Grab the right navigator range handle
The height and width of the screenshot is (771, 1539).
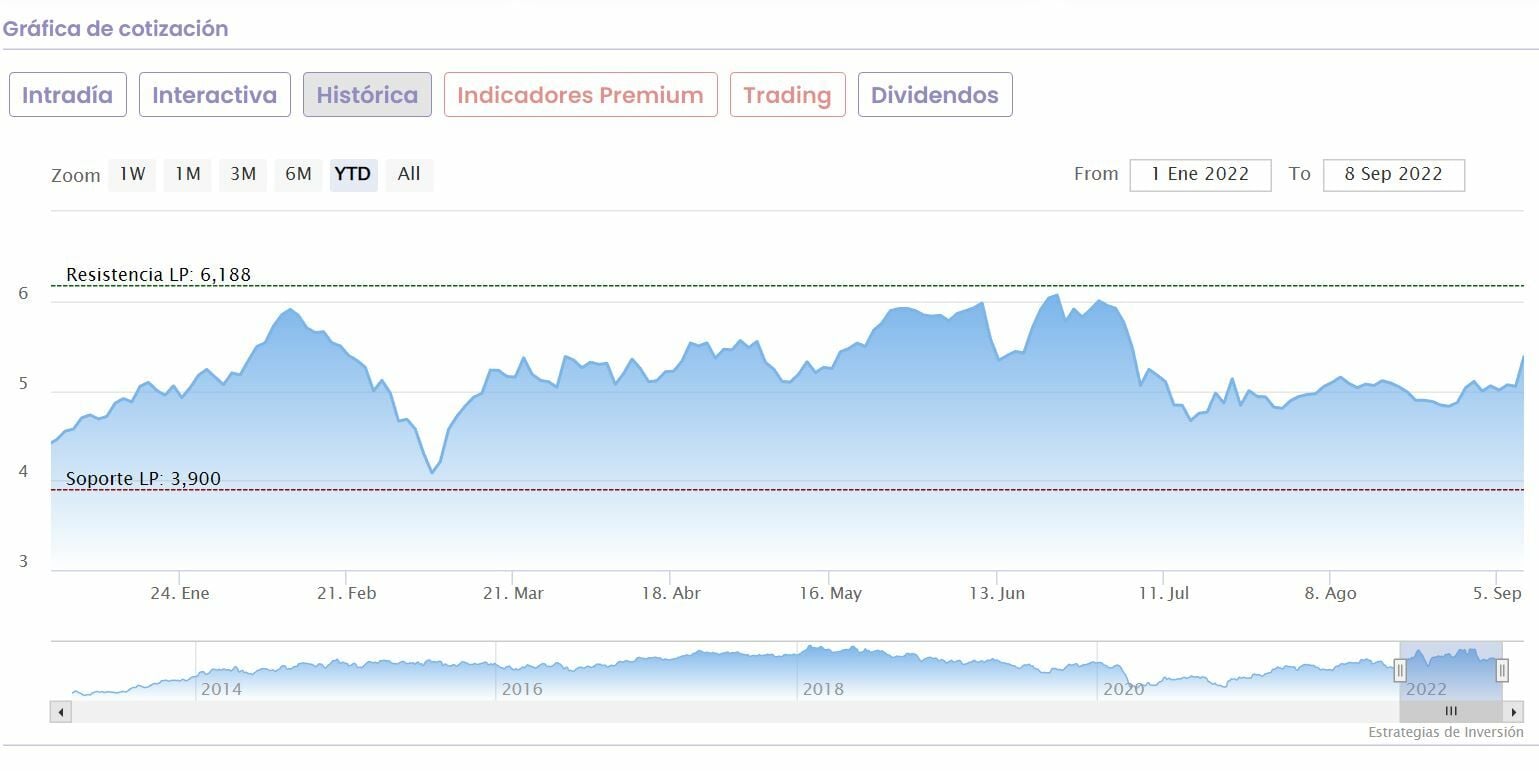[x=1502, y=670]
